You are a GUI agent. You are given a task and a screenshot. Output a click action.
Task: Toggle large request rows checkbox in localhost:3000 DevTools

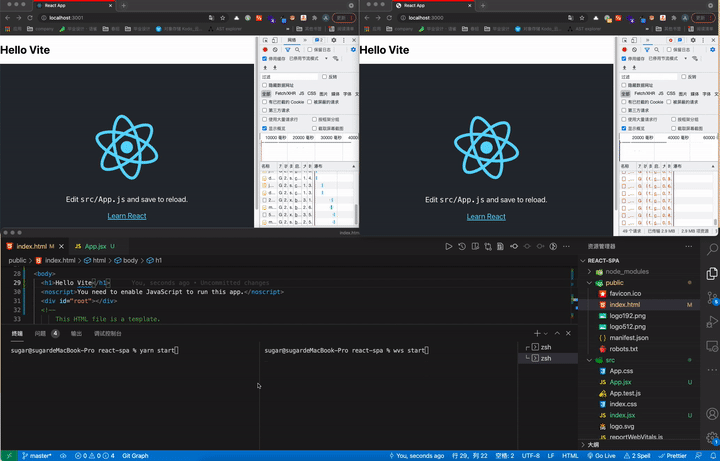pos(624,119)
